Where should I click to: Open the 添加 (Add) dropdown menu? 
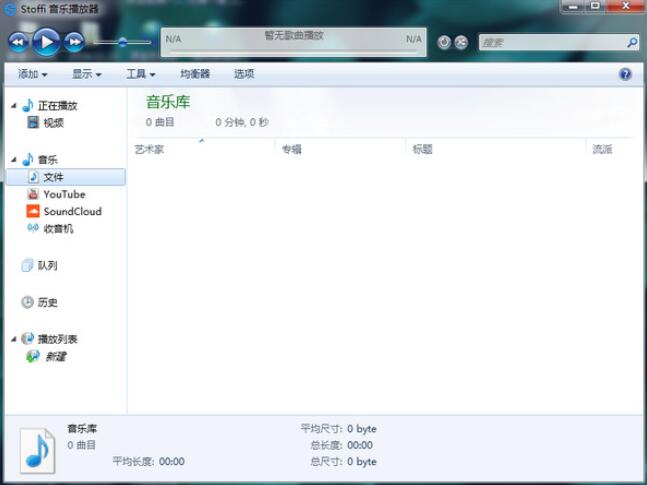(x=32, y=74)
